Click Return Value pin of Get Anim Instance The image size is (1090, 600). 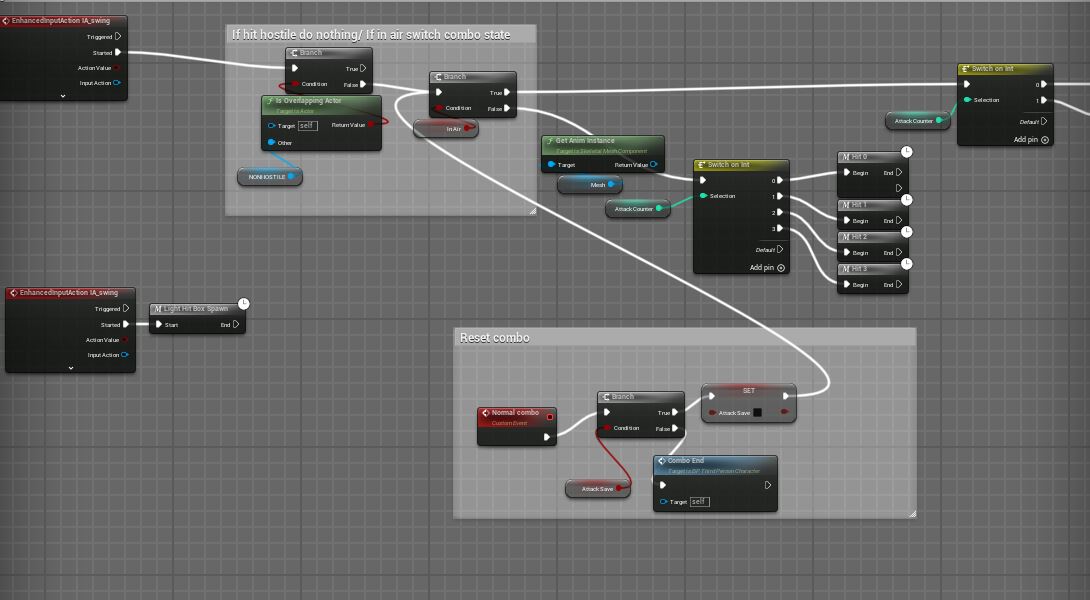(x=653, y=165)
